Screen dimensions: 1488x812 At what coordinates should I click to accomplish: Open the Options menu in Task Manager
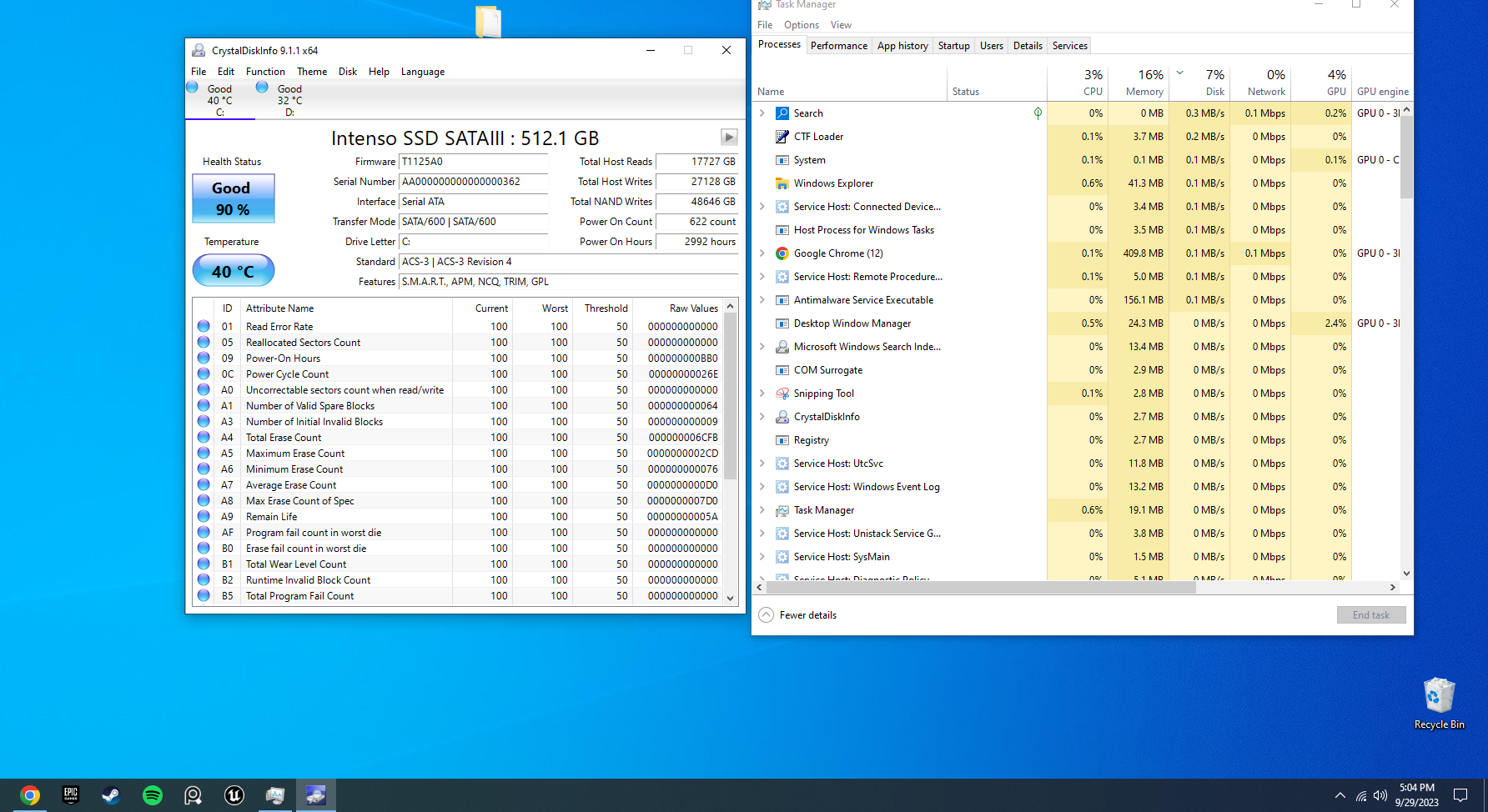point(801,25)
